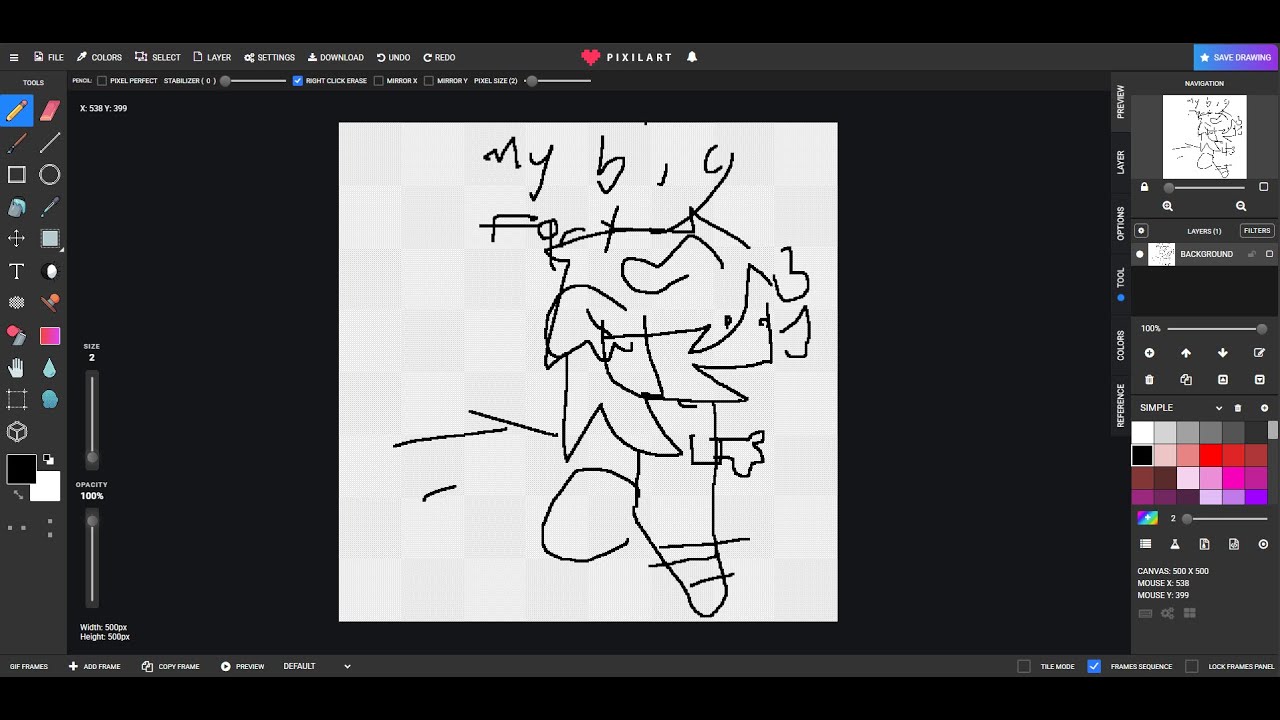
Task: Select the Hand pan tool
Action: coord(17,368)
